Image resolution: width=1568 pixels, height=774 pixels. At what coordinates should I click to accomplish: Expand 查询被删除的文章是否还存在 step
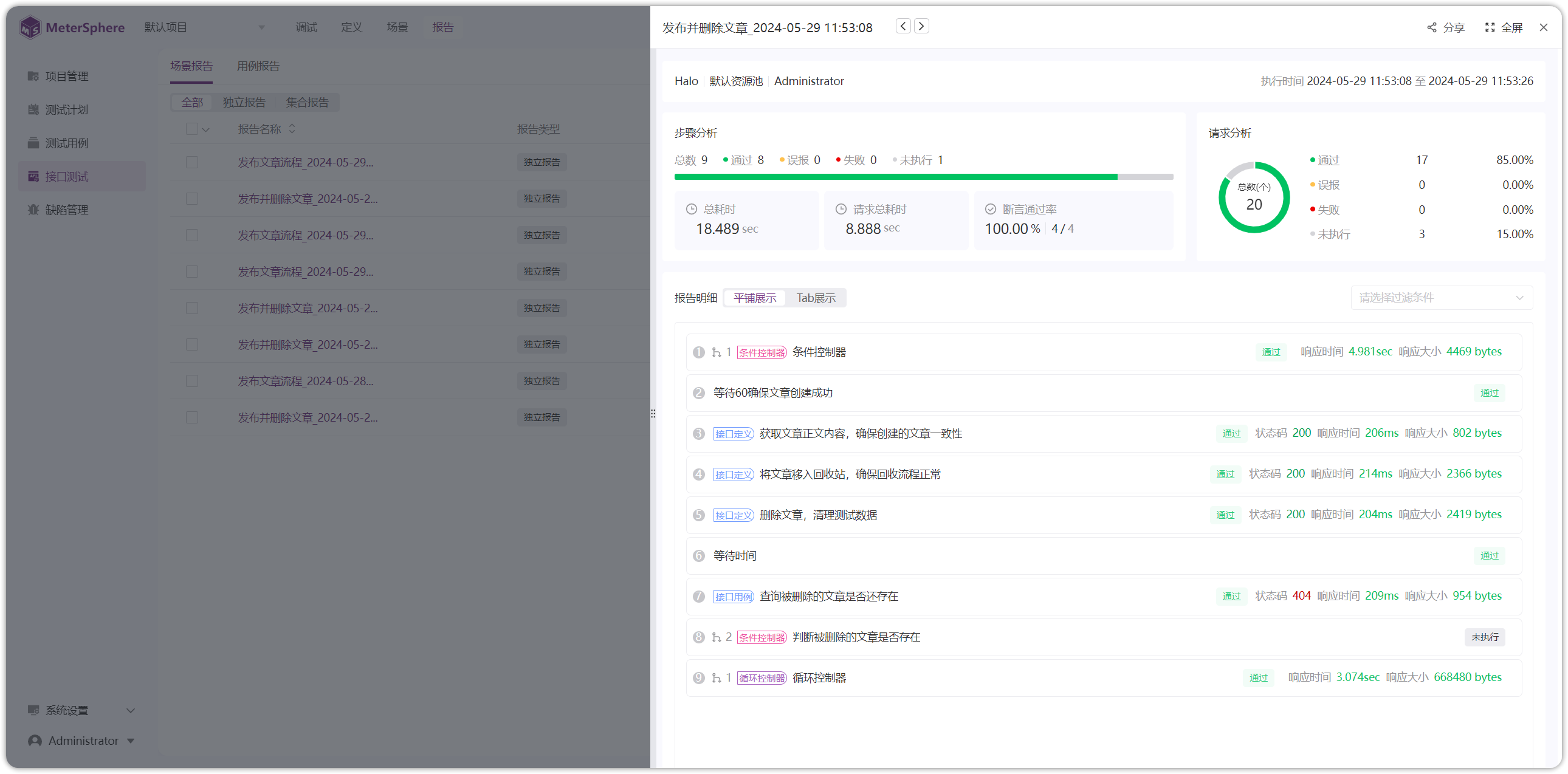(1104, 597)
